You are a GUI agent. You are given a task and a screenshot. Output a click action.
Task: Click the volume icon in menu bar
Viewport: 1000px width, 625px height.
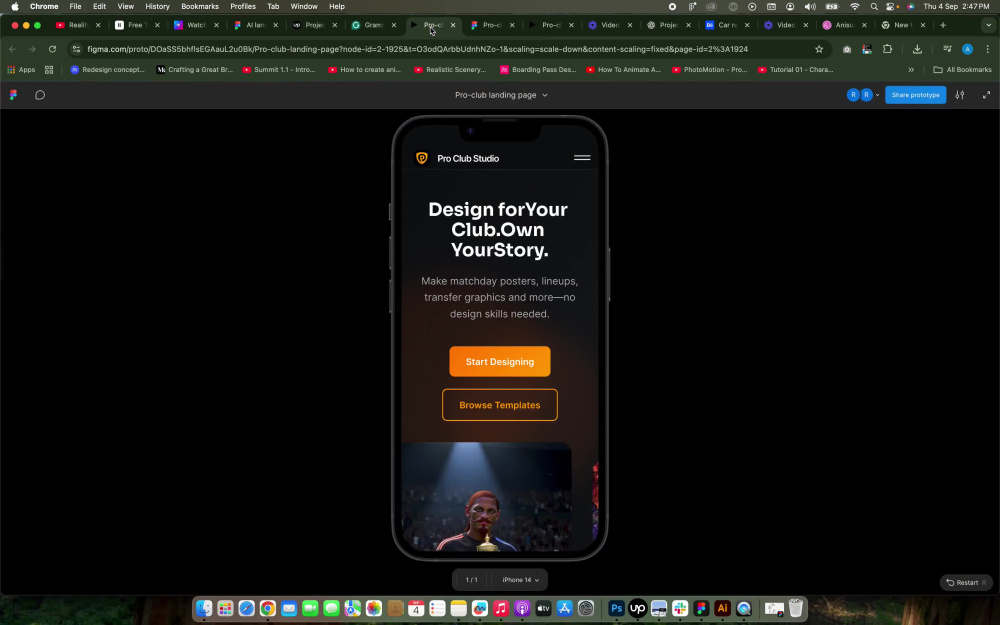click(x=810, y=6)
